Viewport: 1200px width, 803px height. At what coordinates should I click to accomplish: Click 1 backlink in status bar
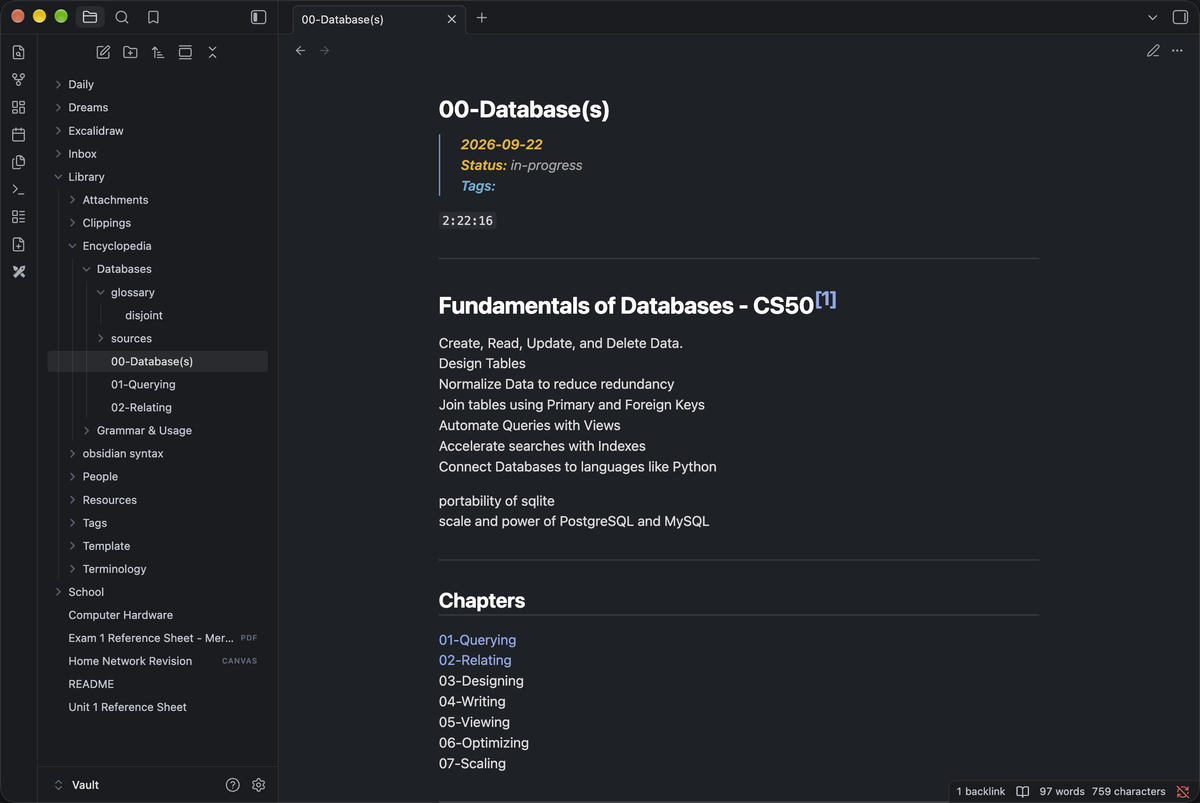coord(981,791)
